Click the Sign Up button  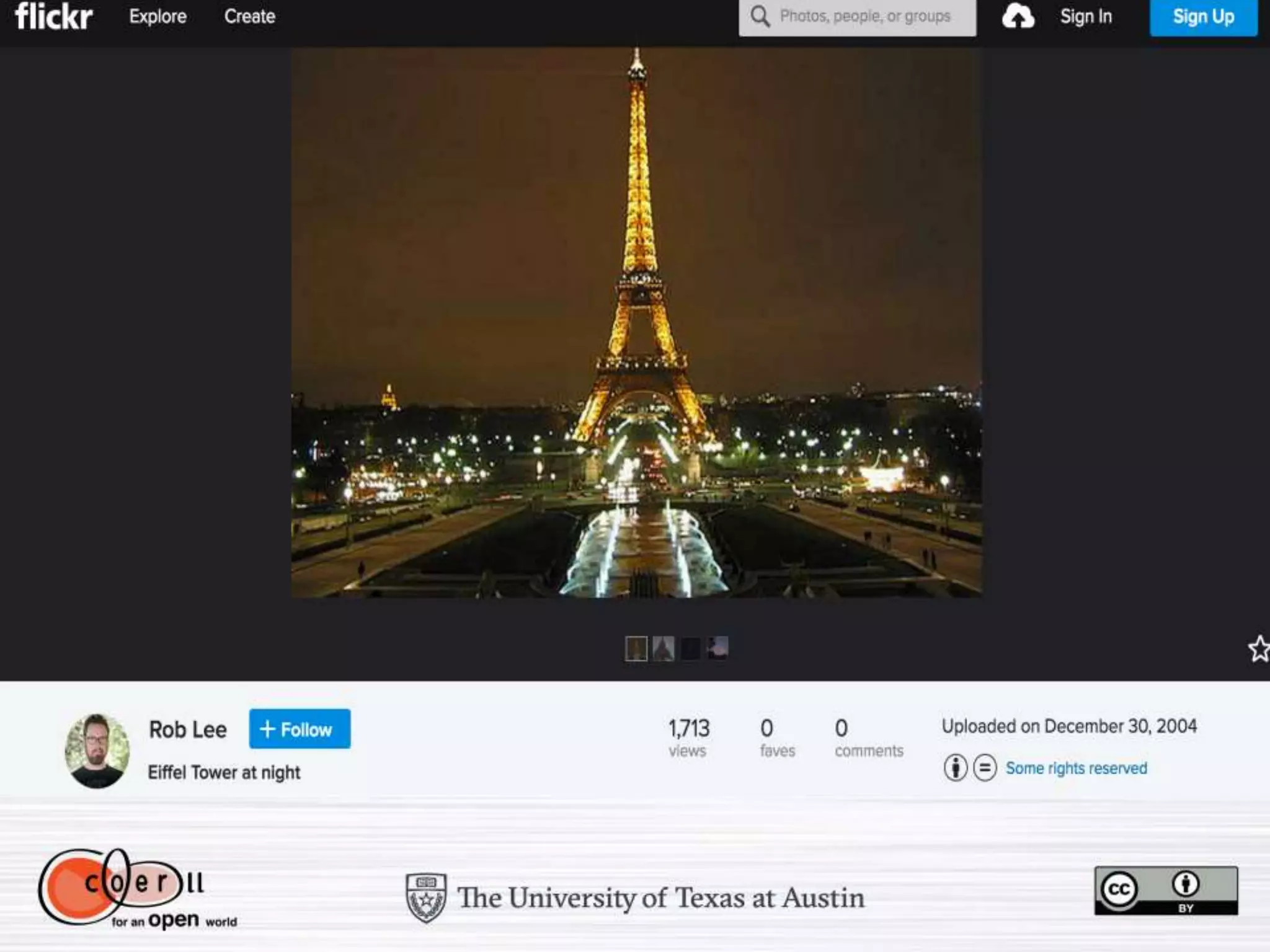(1203, 17)
